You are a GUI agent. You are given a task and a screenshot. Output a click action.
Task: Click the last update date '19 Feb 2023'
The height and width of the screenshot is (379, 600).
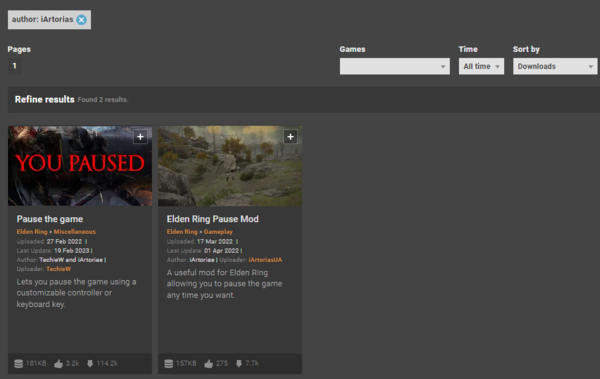click(x=72, y=251)
